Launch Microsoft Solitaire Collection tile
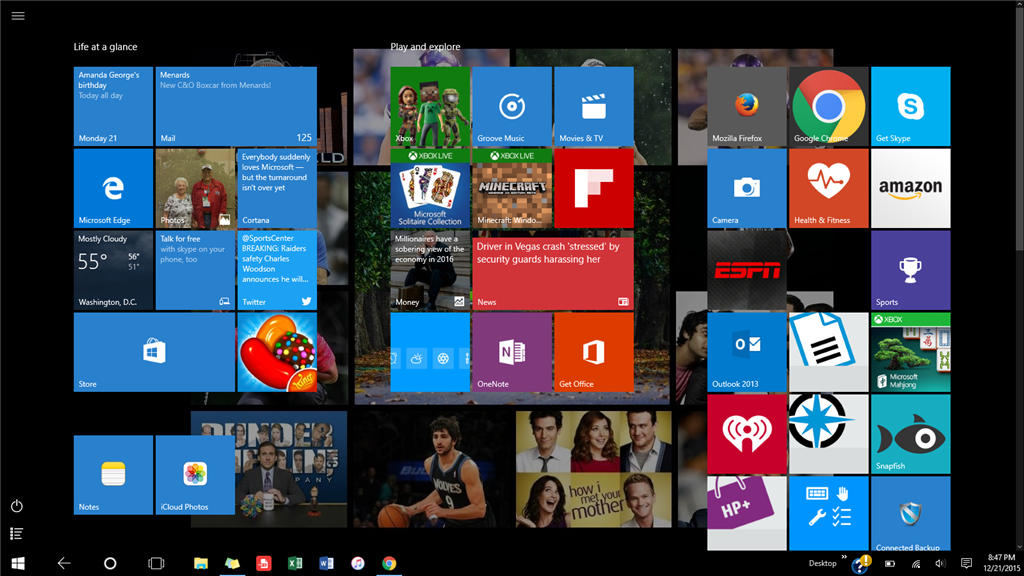Viewport: 1024px width, 576px height. tap(430, 188)
